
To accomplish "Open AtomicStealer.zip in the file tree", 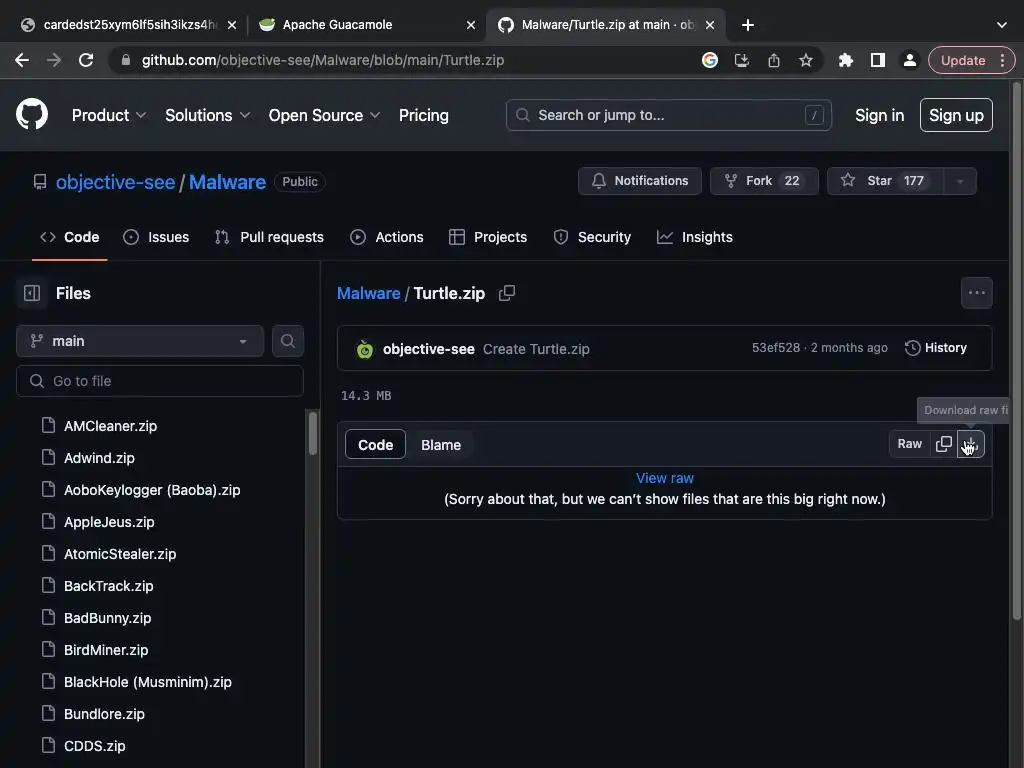I will pos(120,554).
